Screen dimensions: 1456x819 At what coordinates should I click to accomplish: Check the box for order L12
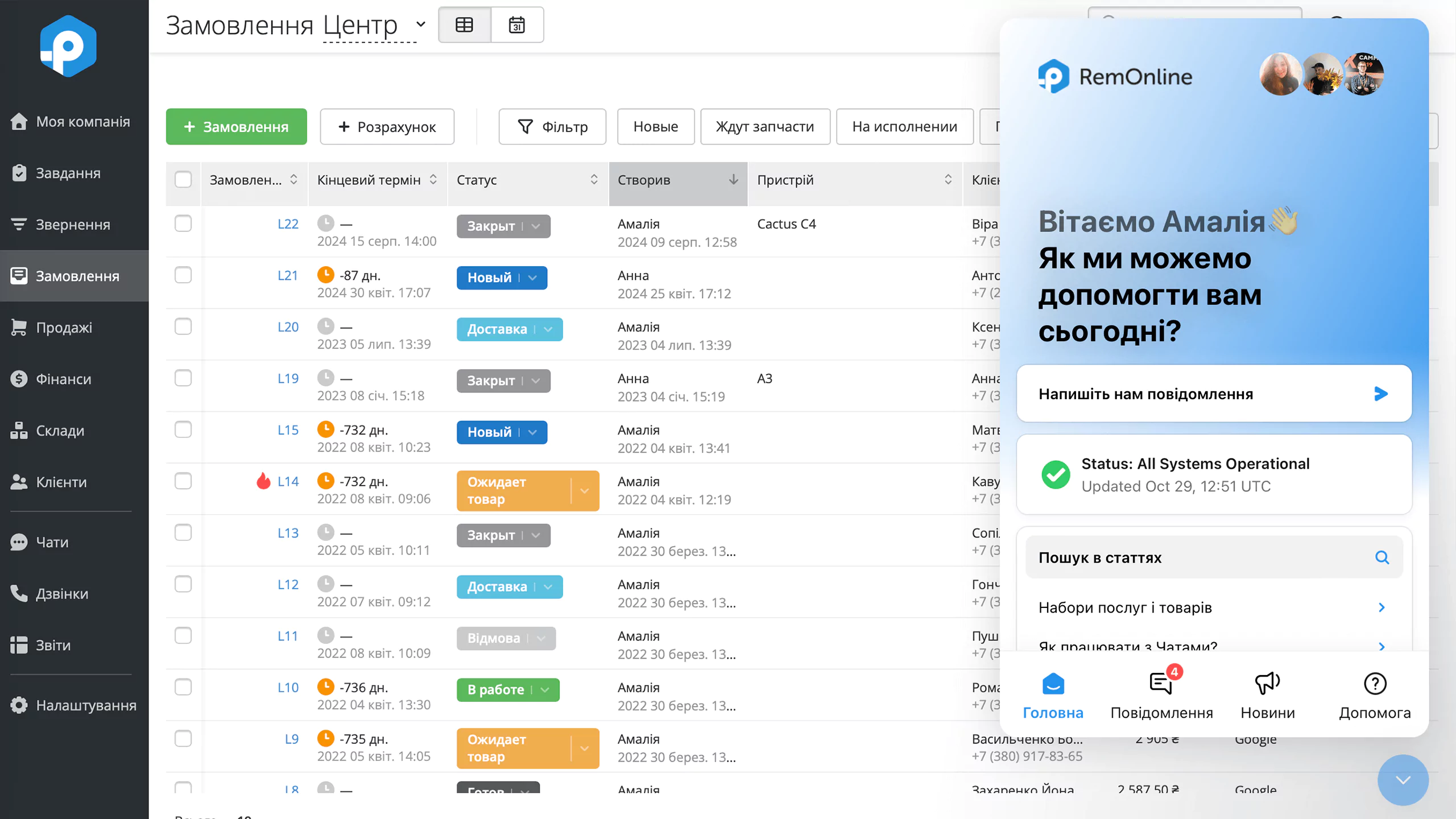pyautogui.click(x=183, y=584)
